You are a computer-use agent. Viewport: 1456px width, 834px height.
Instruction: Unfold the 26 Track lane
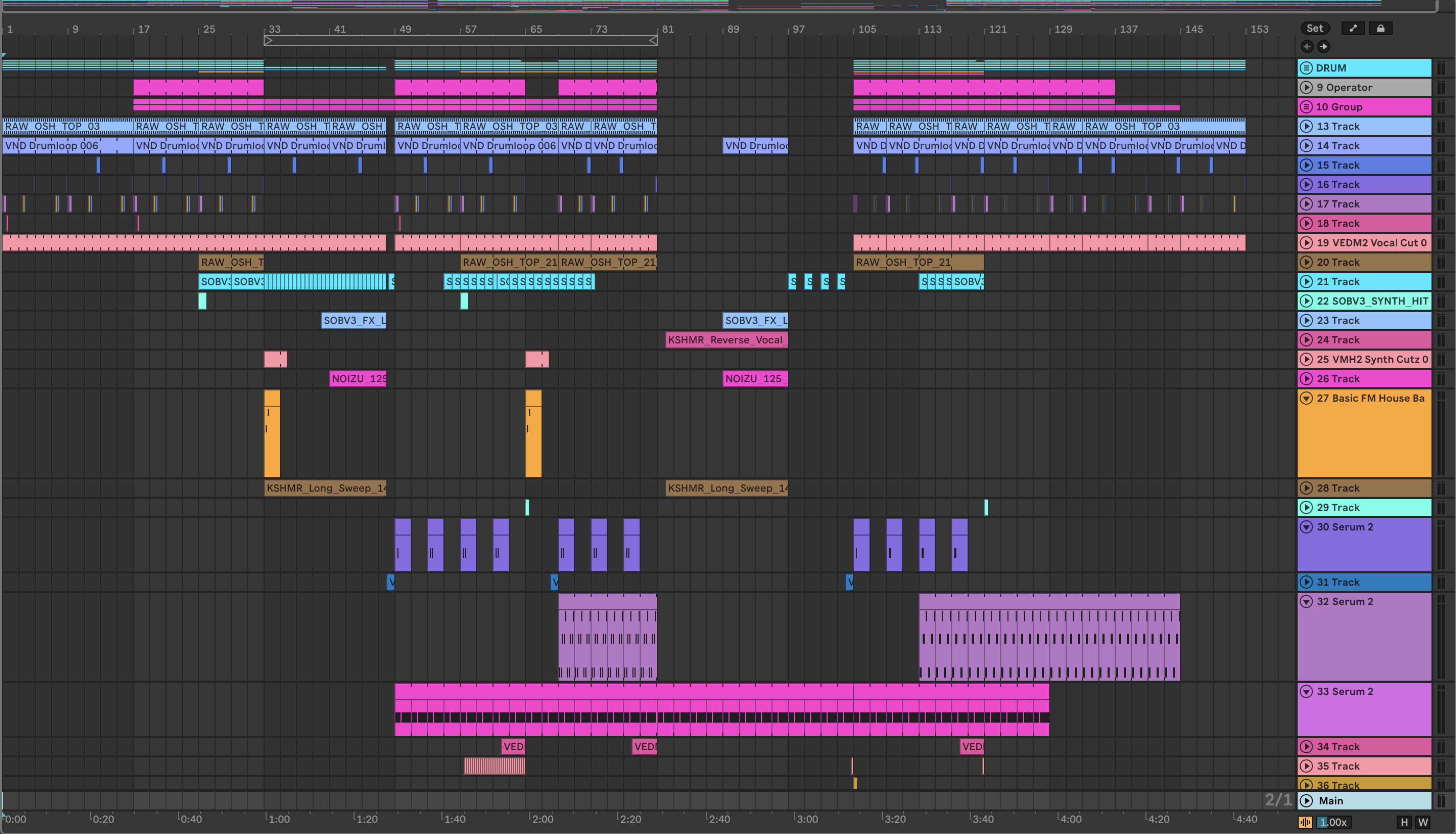1306,379
